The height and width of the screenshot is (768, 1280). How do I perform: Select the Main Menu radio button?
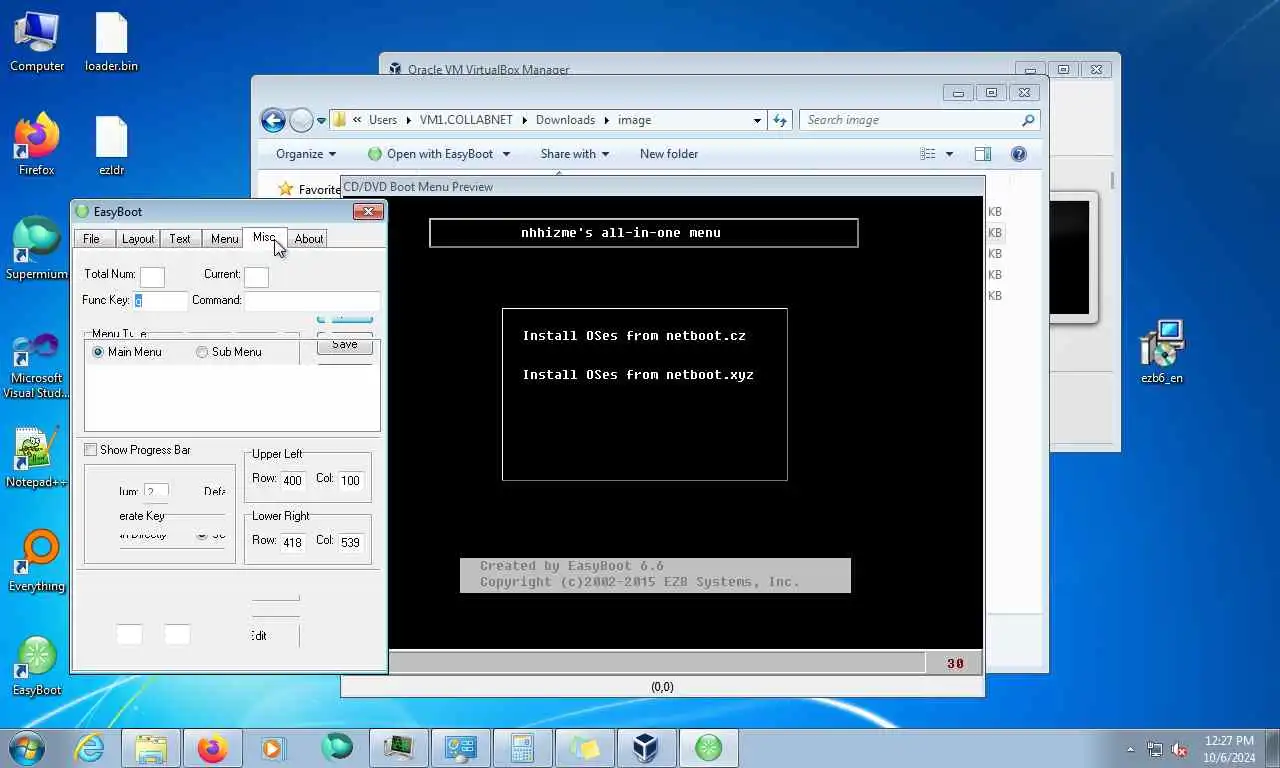tap(98, 352)
